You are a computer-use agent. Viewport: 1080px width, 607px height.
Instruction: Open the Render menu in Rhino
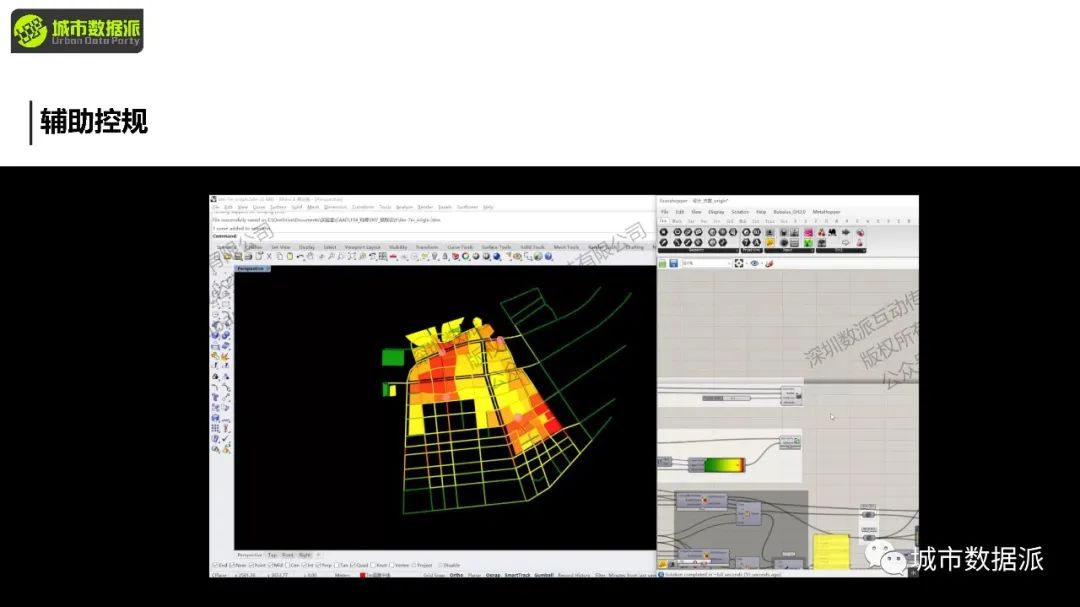[425, 207]
